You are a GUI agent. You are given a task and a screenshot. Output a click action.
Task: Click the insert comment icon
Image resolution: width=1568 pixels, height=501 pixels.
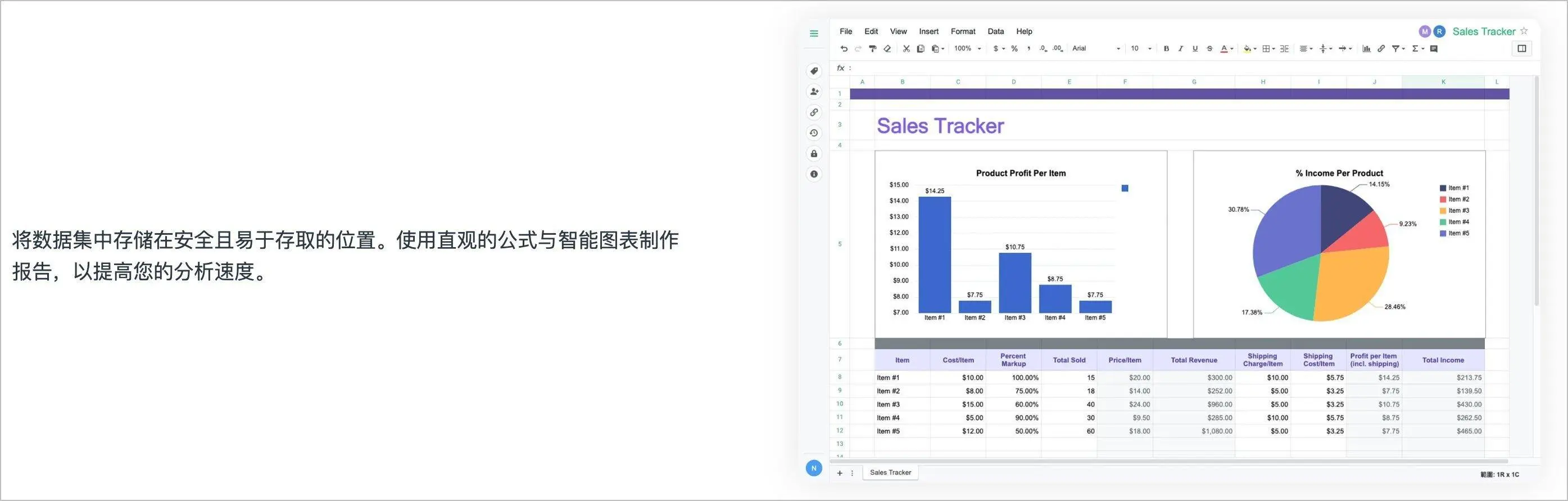(1434, 49)
